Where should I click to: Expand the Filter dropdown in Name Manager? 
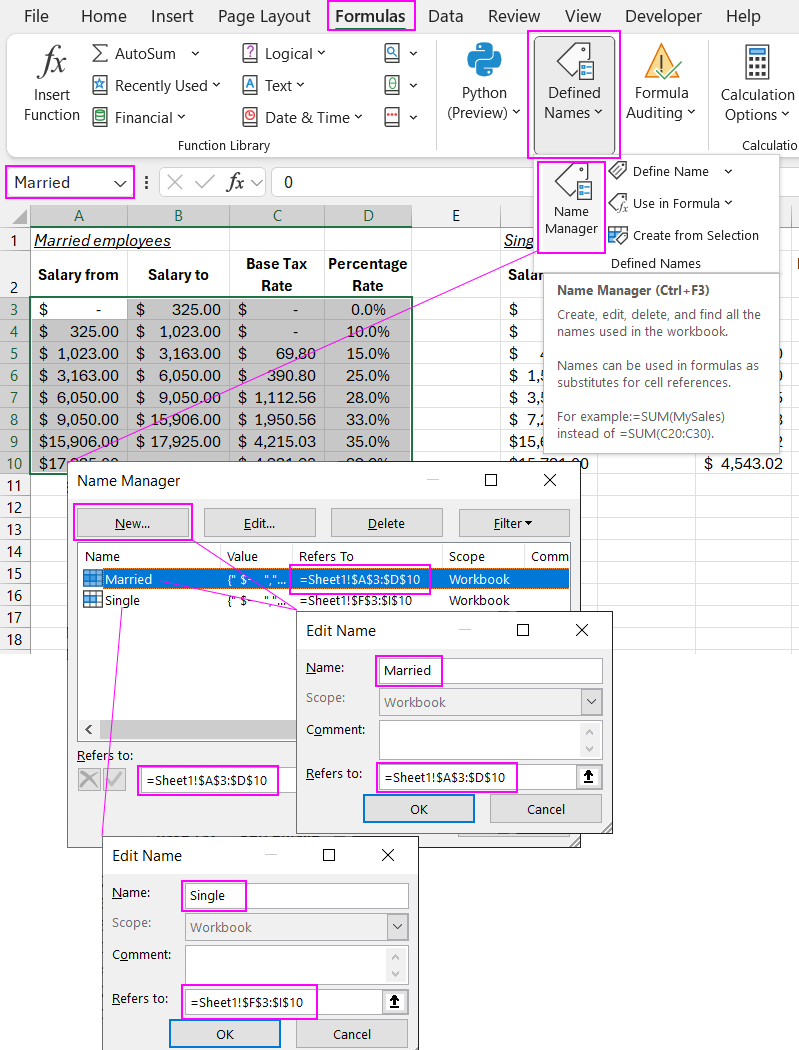(514, 523)
